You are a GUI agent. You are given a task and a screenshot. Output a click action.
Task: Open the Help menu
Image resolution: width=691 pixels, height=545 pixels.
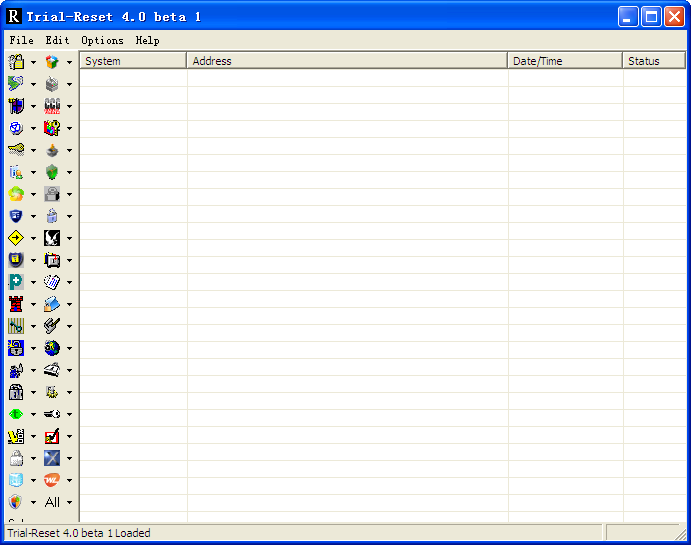tap(147, 41)
